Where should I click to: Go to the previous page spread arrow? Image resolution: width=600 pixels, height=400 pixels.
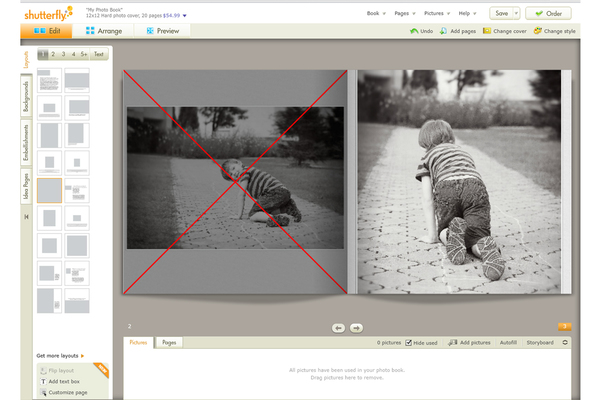pos(338,327)
